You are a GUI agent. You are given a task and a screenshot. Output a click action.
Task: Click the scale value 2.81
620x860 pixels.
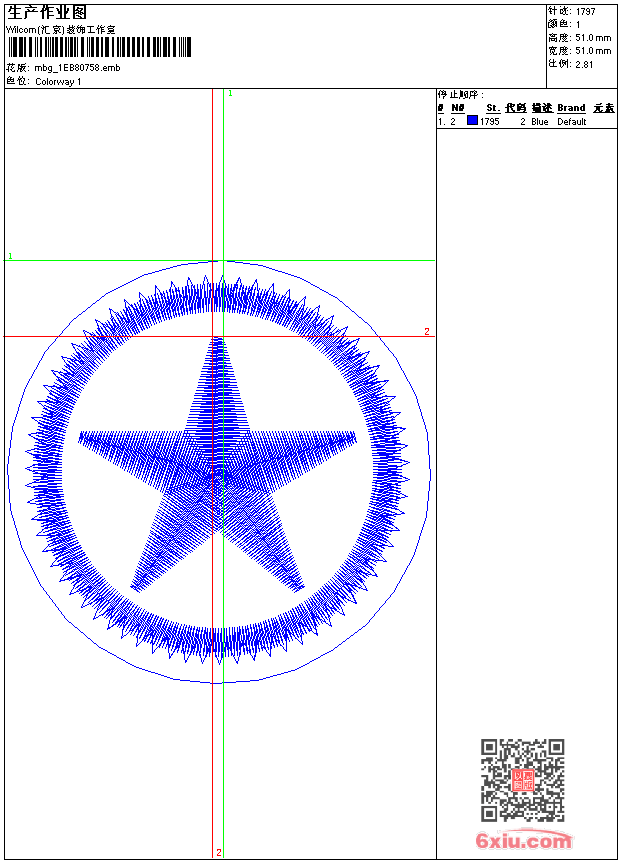(584, 63)
